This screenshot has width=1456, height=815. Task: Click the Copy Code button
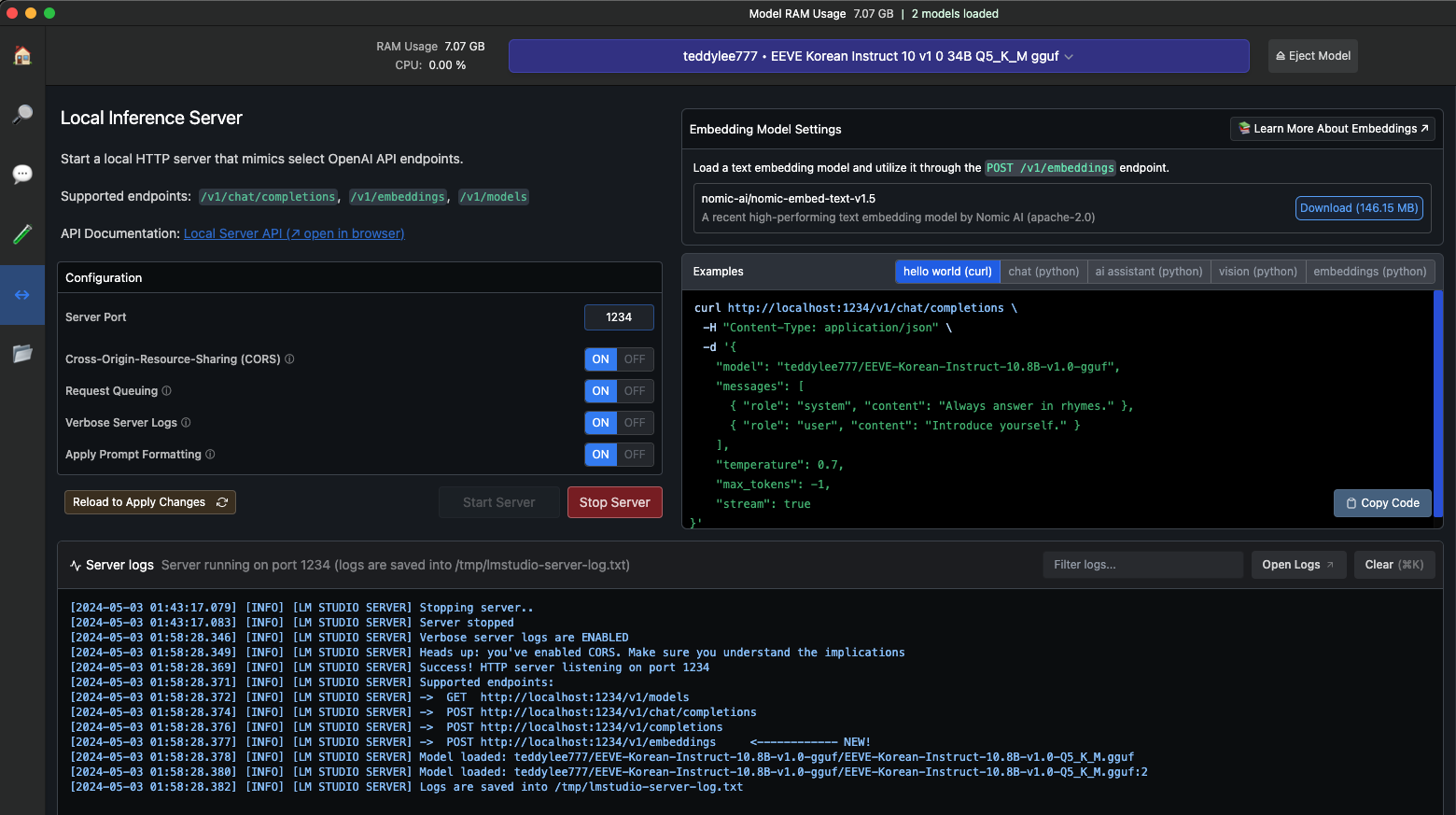[x=1382, y=503]
